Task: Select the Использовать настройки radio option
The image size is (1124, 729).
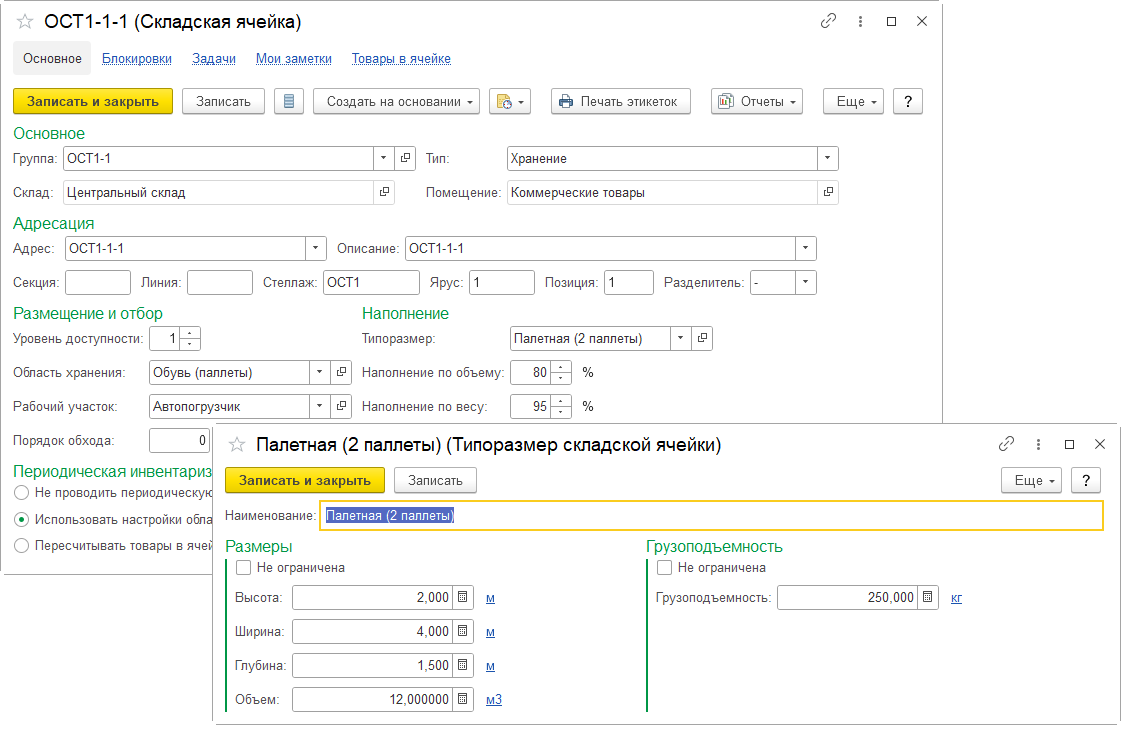Action: [22, 519]
